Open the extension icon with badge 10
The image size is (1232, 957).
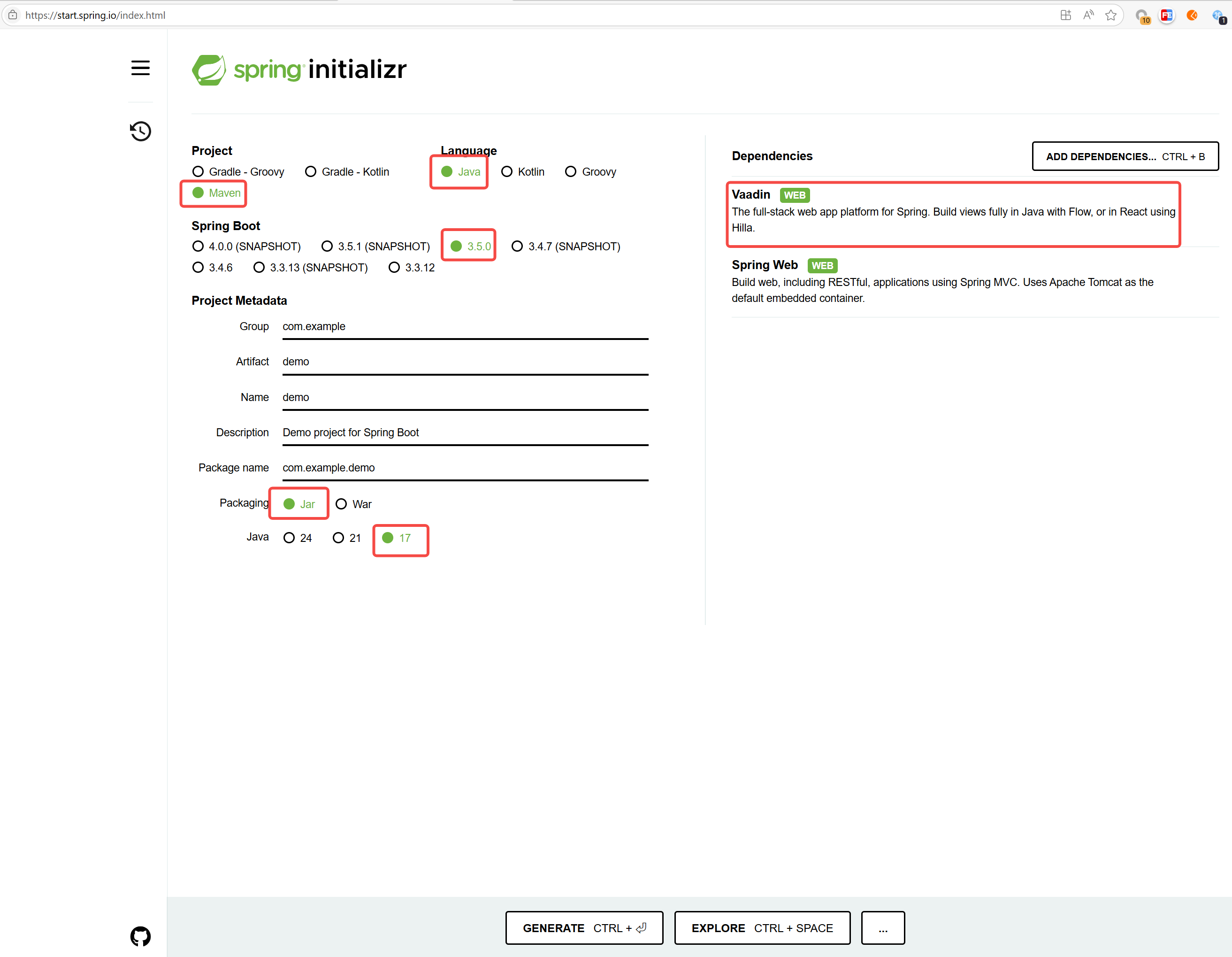pos(1142,16)
